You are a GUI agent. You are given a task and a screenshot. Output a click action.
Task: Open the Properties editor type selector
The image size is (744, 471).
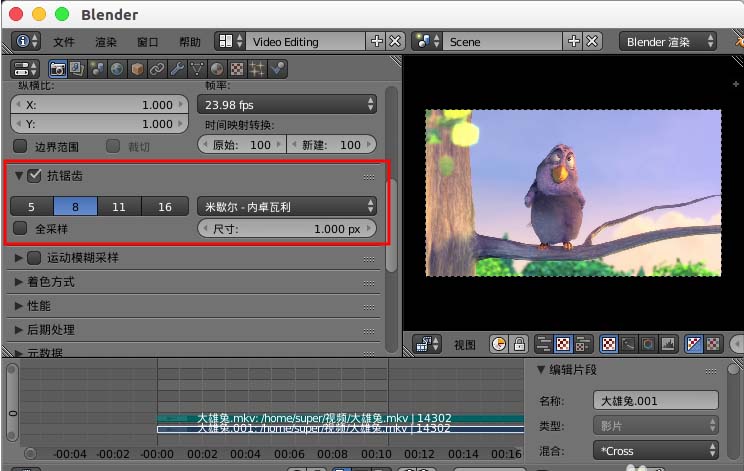pyautogui.click(x=25, y=69)
